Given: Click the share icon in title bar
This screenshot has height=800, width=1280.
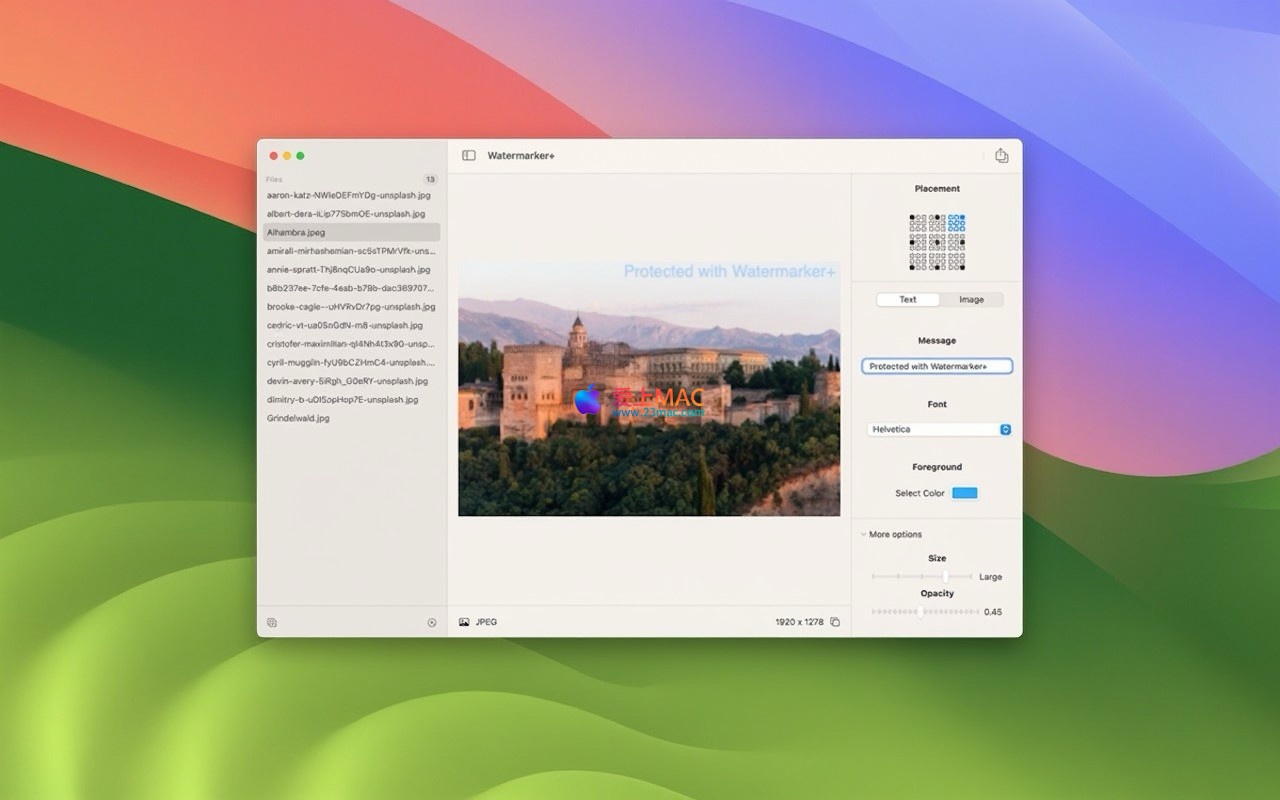Looking at the screenshot, I should tap(1001, 156).
